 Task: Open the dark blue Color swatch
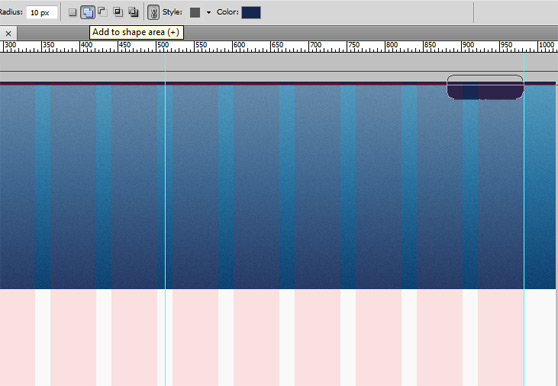click(x=251, y=12)
